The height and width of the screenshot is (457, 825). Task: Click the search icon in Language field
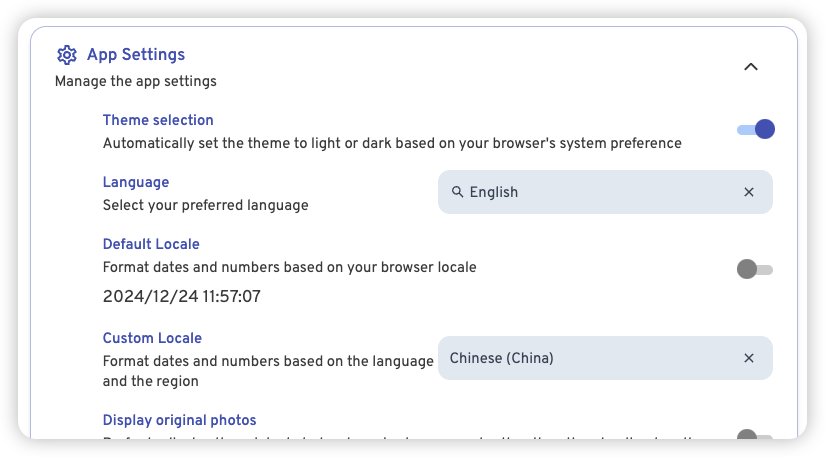pos(457,192)
